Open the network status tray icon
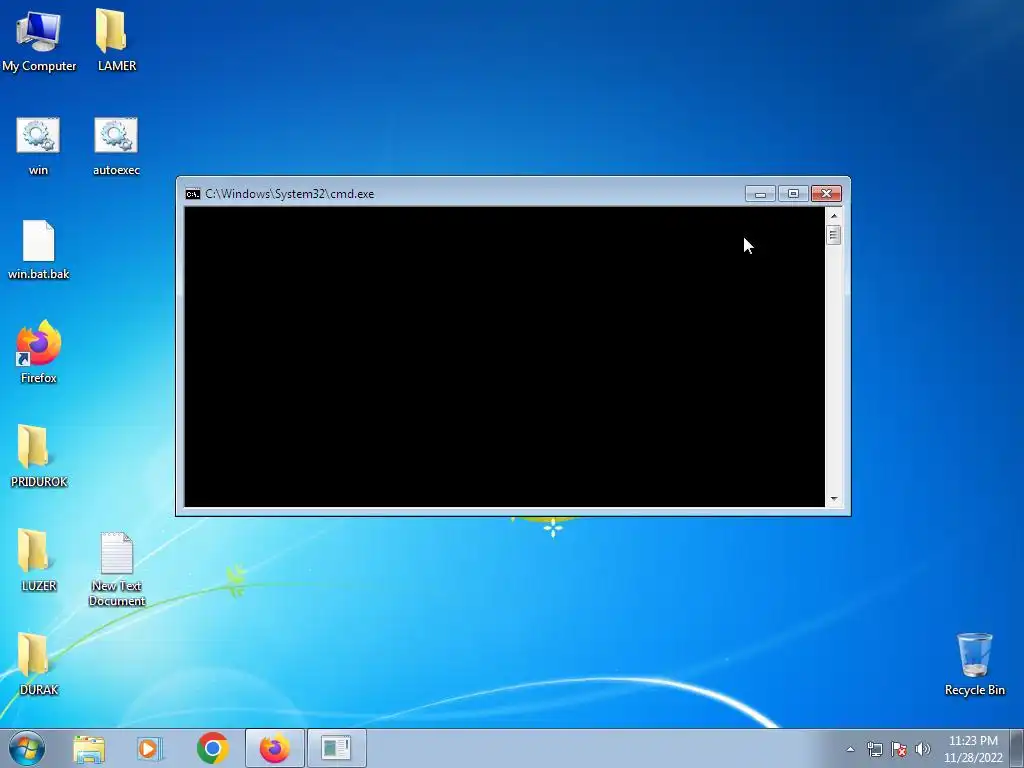Viewport: 1024px width, 768px height. [x=874, y=749]
